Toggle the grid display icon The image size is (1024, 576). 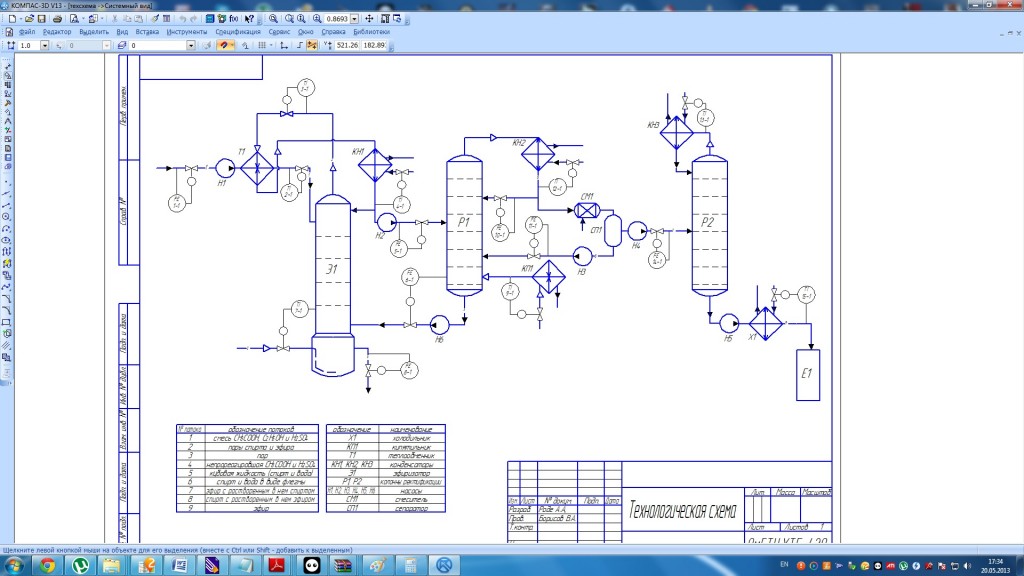262,45
